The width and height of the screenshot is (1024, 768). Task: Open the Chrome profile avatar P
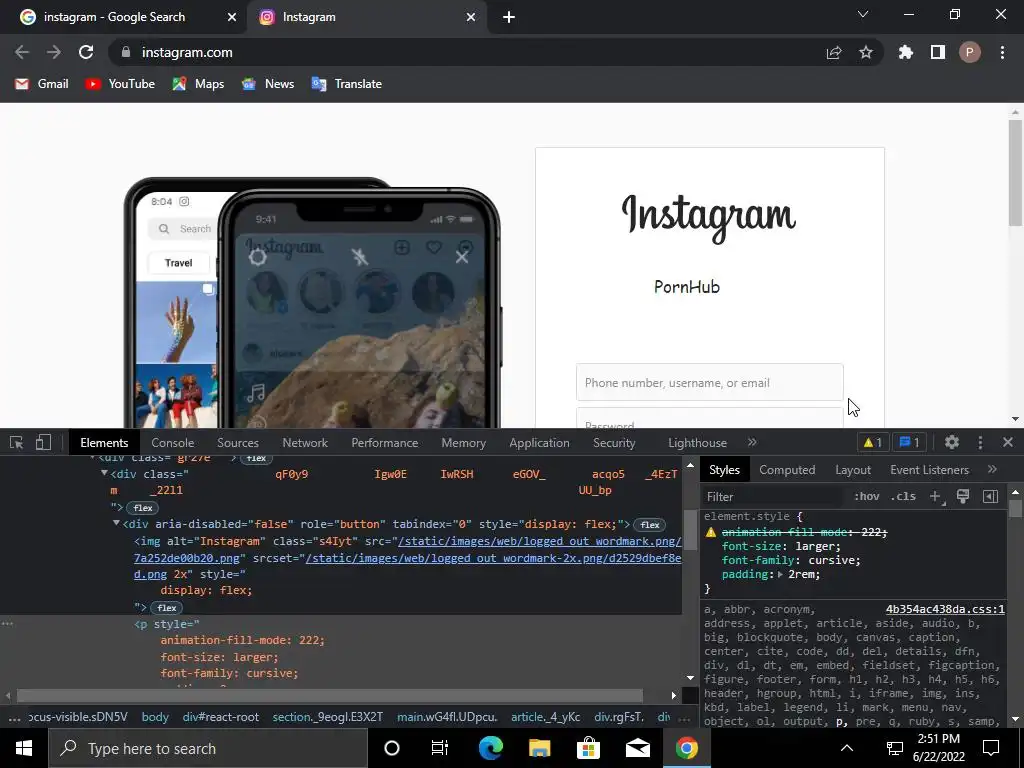pos(970,52)
